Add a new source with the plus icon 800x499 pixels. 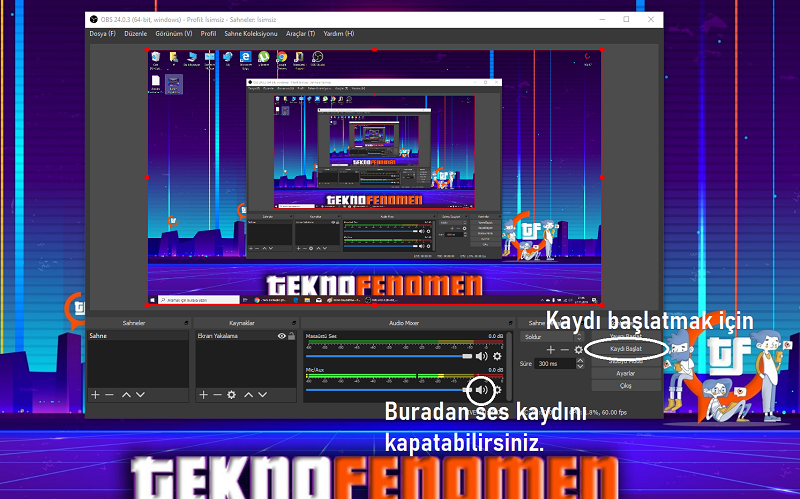tap(203, 394)
